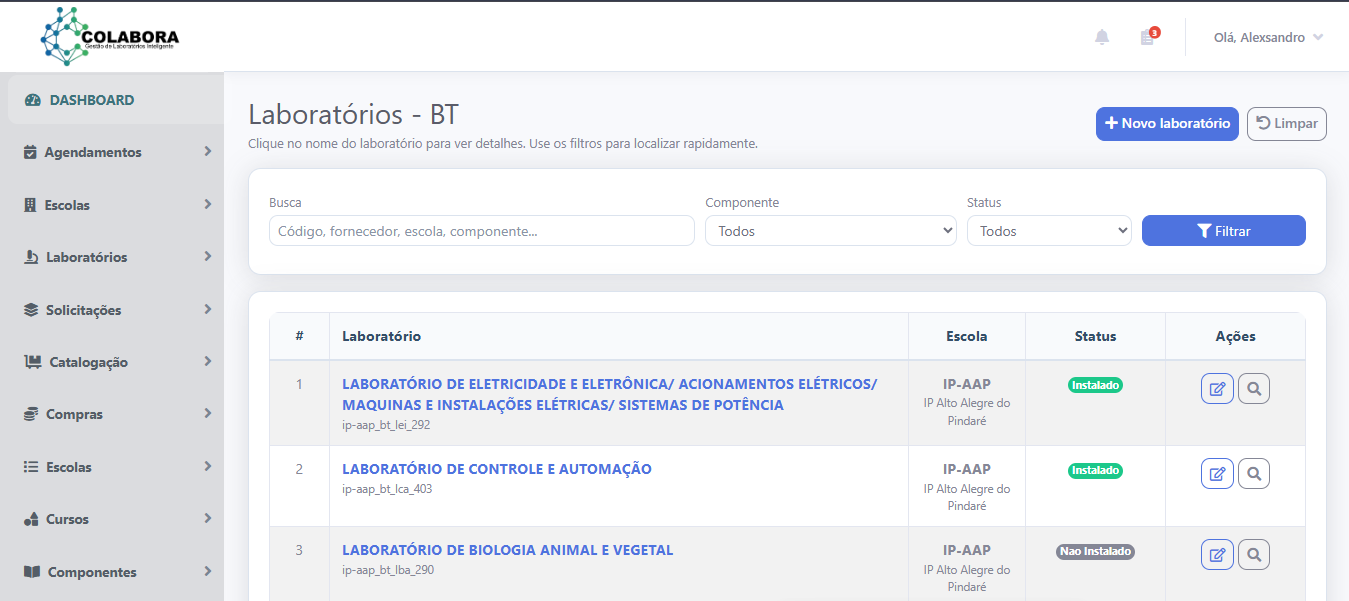
Task: View details of Eletricidade e Eletrônica laboratory
Action: click(1254, 389)
